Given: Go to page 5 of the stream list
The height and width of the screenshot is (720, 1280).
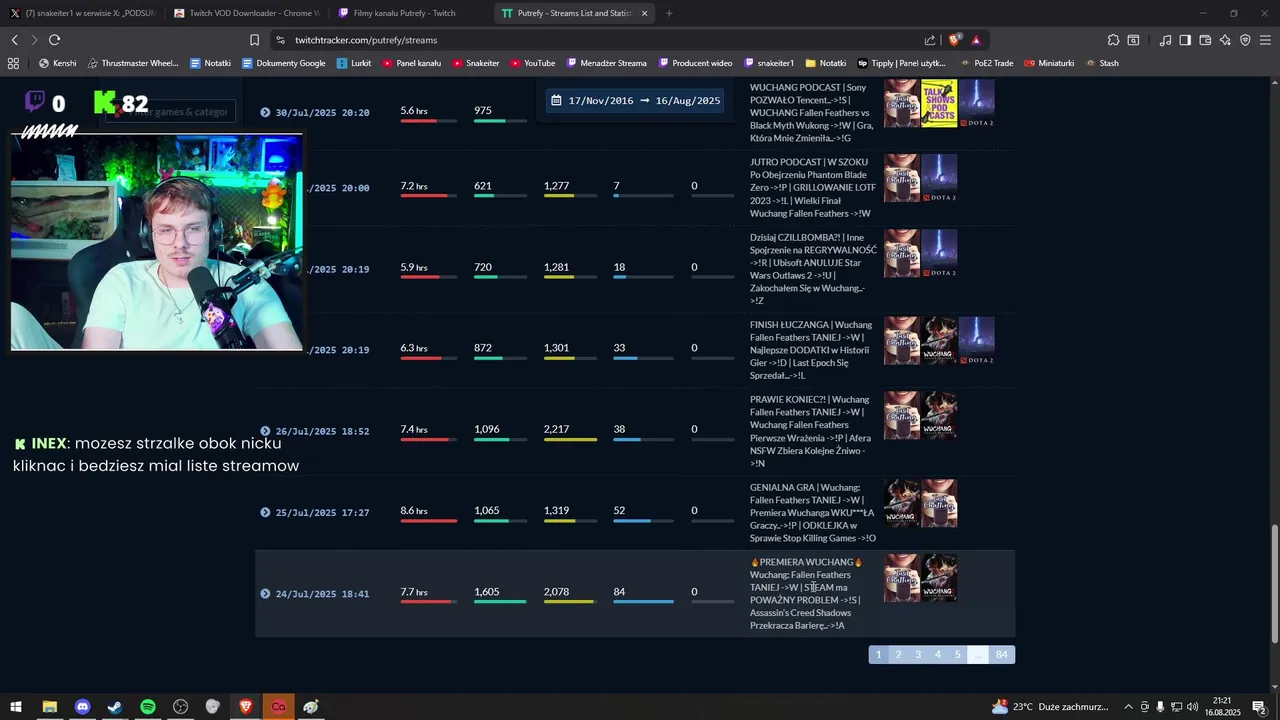Looking at the screenshot, I should point(957,654).
